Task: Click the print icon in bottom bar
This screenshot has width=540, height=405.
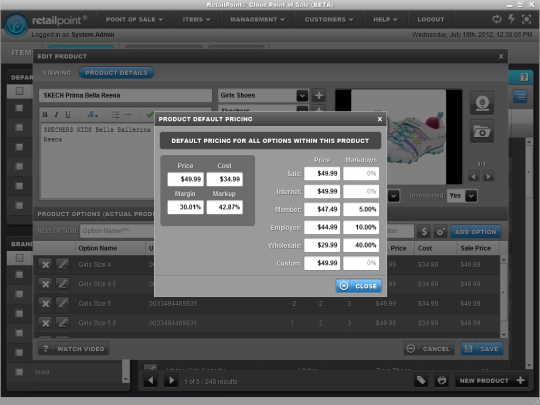Action: 442,381
